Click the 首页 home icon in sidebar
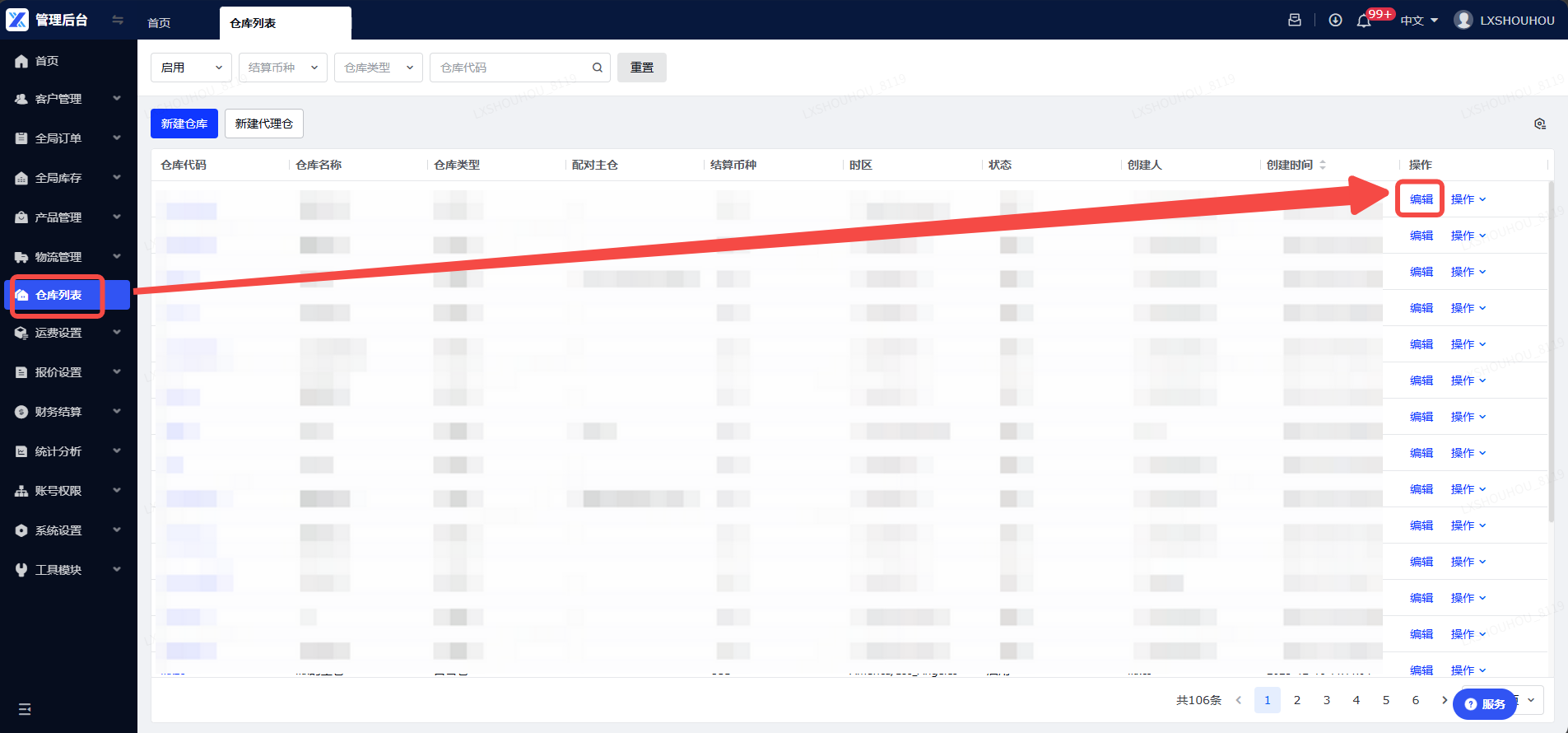This screenshot has height=733, width=1568. tap(21, 61)
